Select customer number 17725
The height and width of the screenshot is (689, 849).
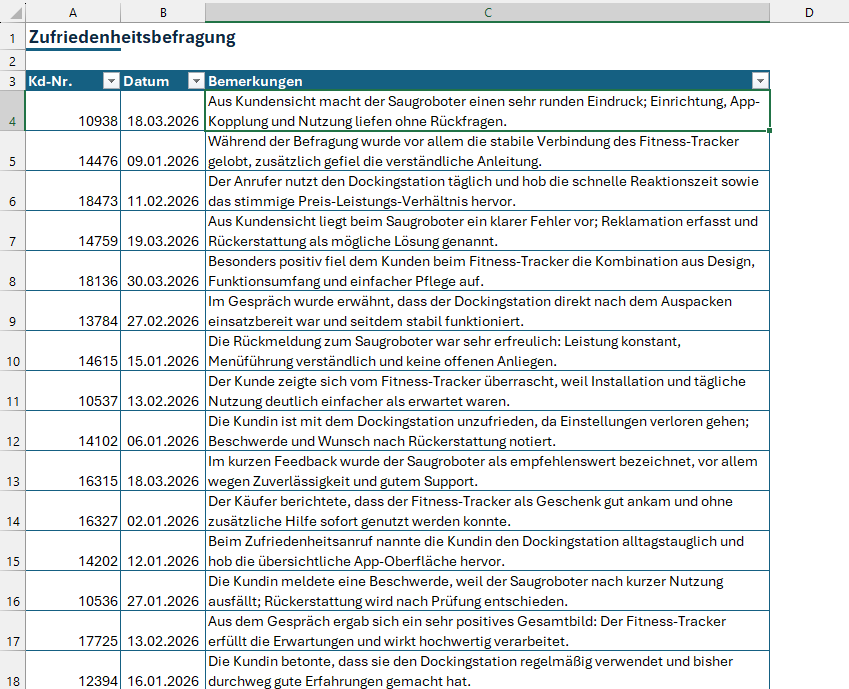[73, 631]
